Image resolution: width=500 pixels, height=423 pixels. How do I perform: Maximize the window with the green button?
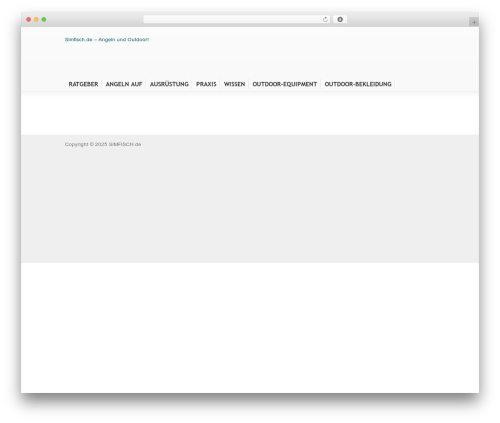point(44,20)
